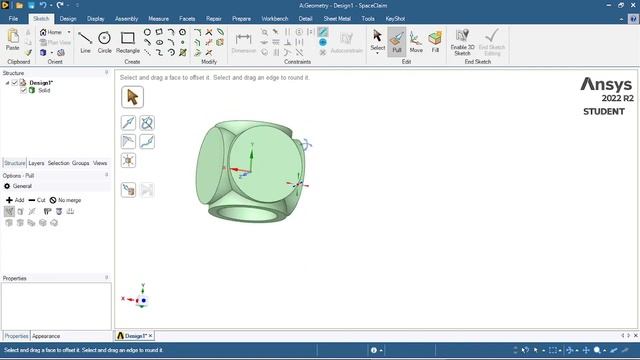Click the Sweep tool guide in viewport

pos(147,142)
